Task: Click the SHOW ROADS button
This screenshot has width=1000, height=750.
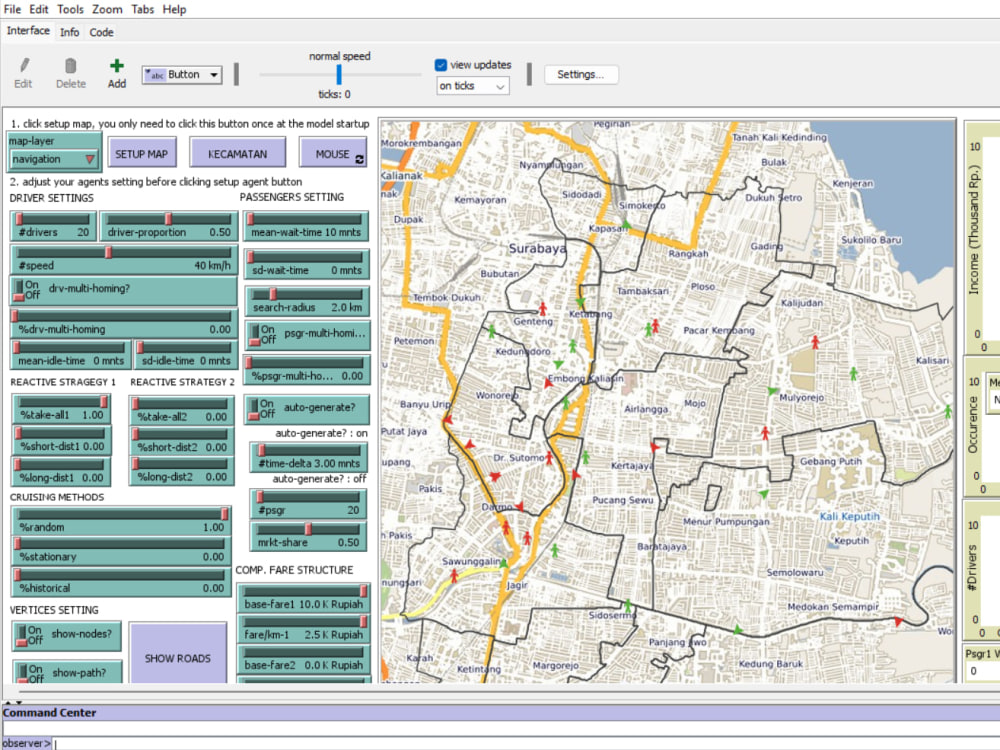Action: (177, 658)
